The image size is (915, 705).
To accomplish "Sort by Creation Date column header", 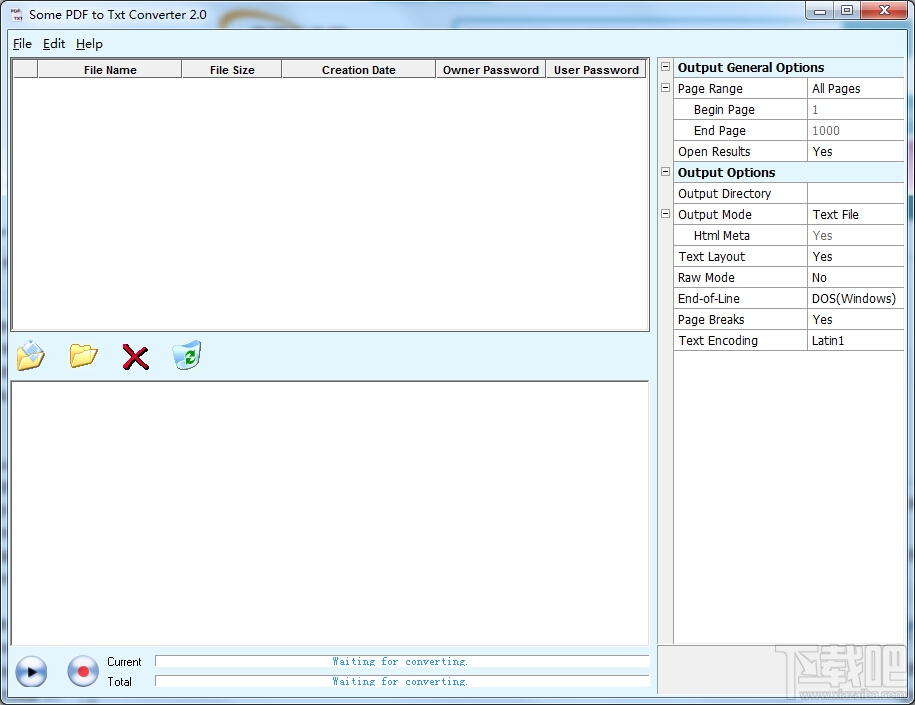I will click(358, 69).
